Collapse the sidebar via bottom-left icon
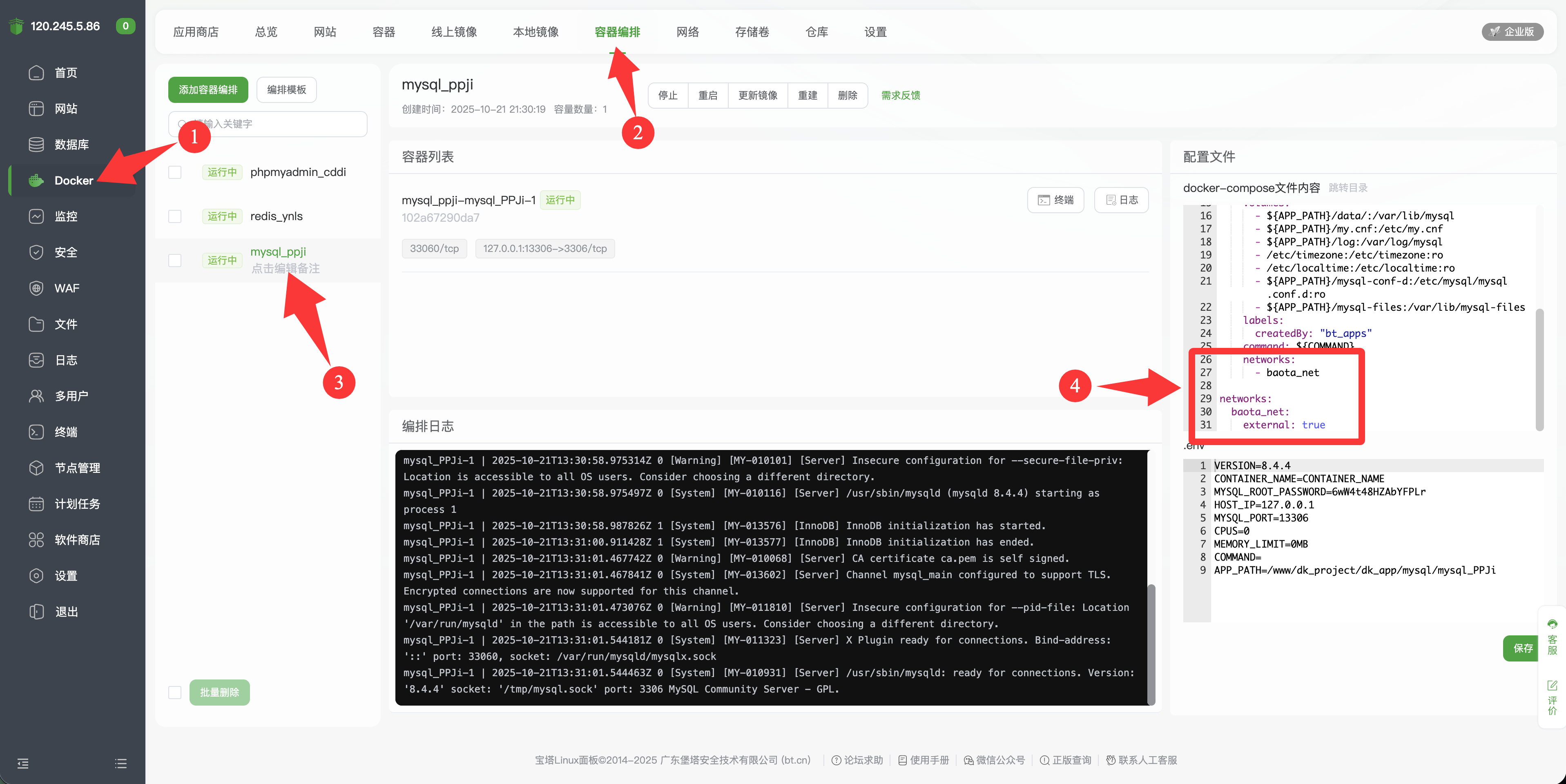Image resolution: width=1566 pixels, height=784 pixels. click(x=23, y=763)
